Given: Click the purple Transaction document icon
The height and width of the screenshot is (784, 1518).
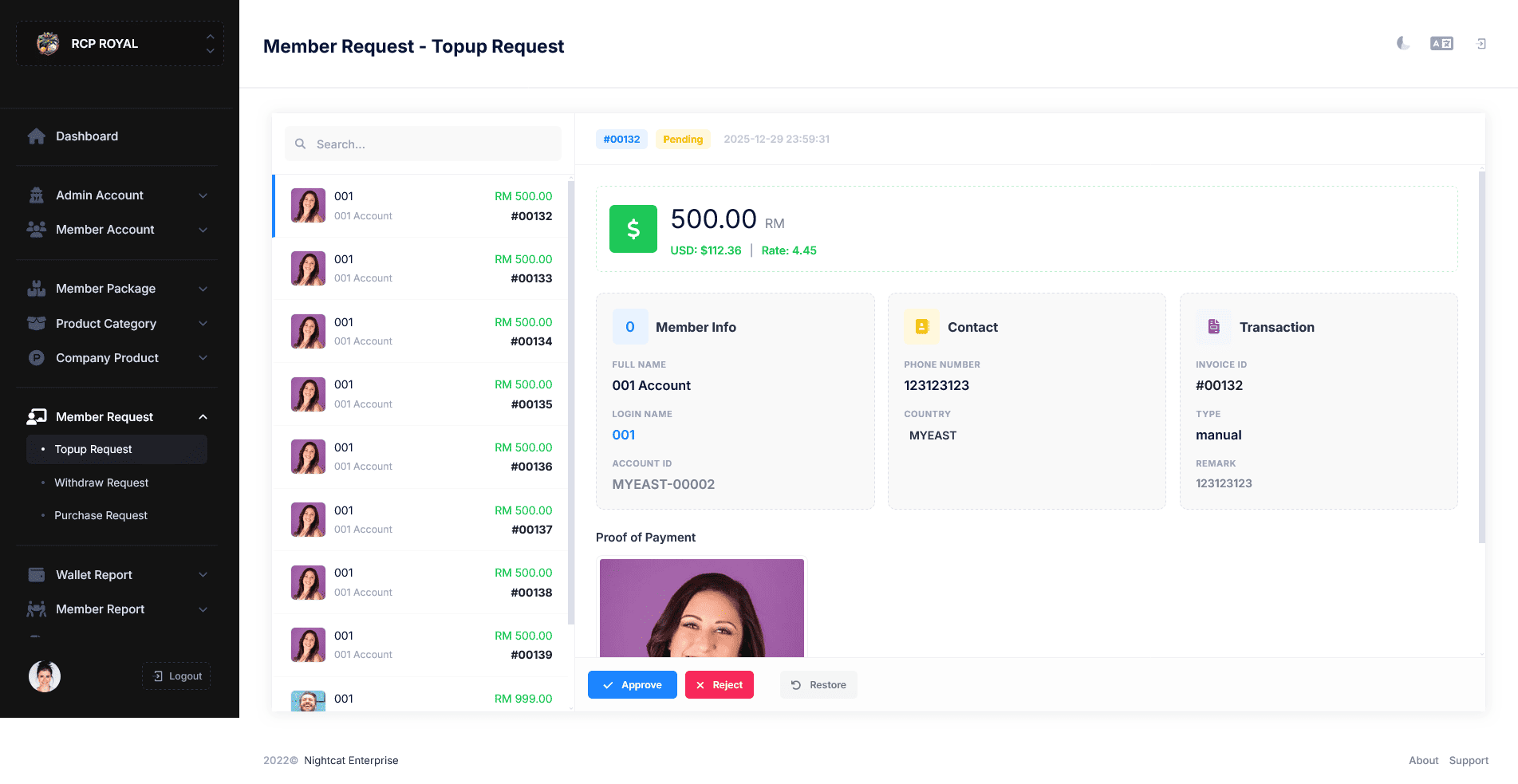Looking at the screenshot, I should (1214, 327).
